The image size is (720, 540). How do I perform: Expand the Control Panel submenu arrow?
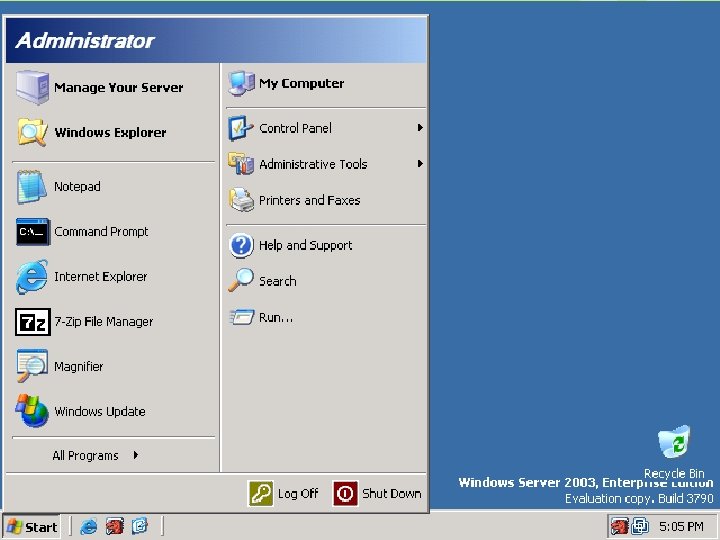pyautogui.click(x=420, y=128)
